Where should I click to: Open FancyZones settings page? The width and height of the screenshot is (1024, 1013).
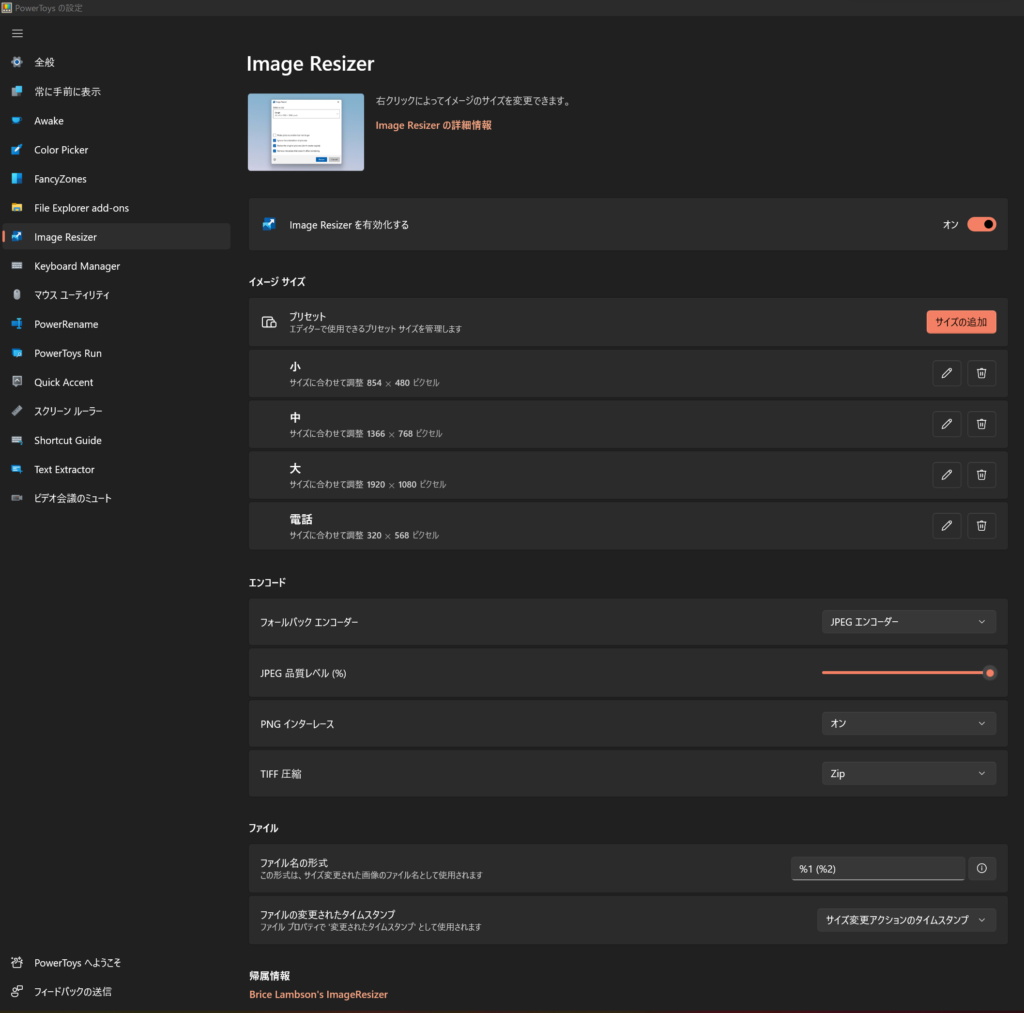[x=116, y=178]
